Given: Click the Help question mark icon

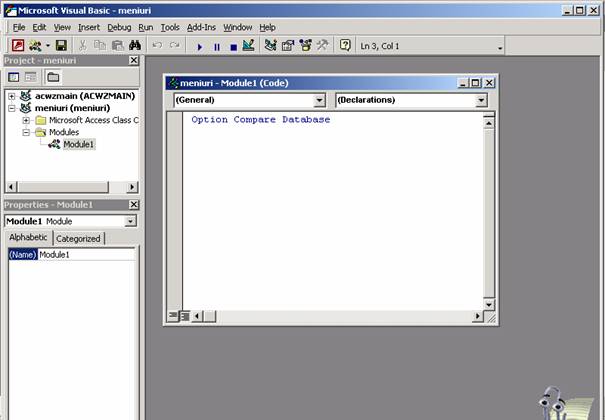Looking at the screenshot, I should click(346, 46).
